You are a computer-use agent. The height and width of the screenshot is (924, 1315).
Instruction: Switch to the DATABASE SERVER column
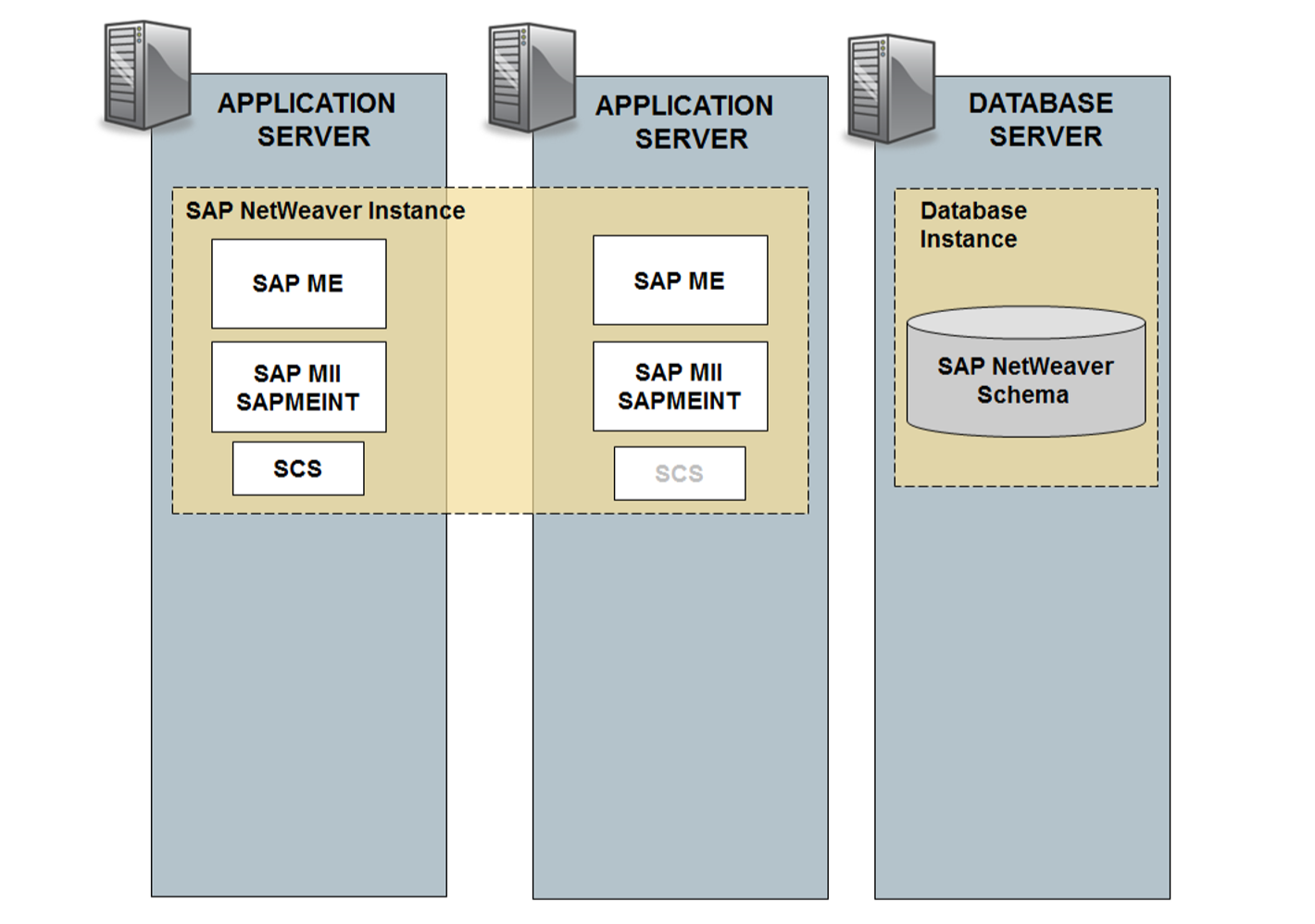coord(1041,120)
